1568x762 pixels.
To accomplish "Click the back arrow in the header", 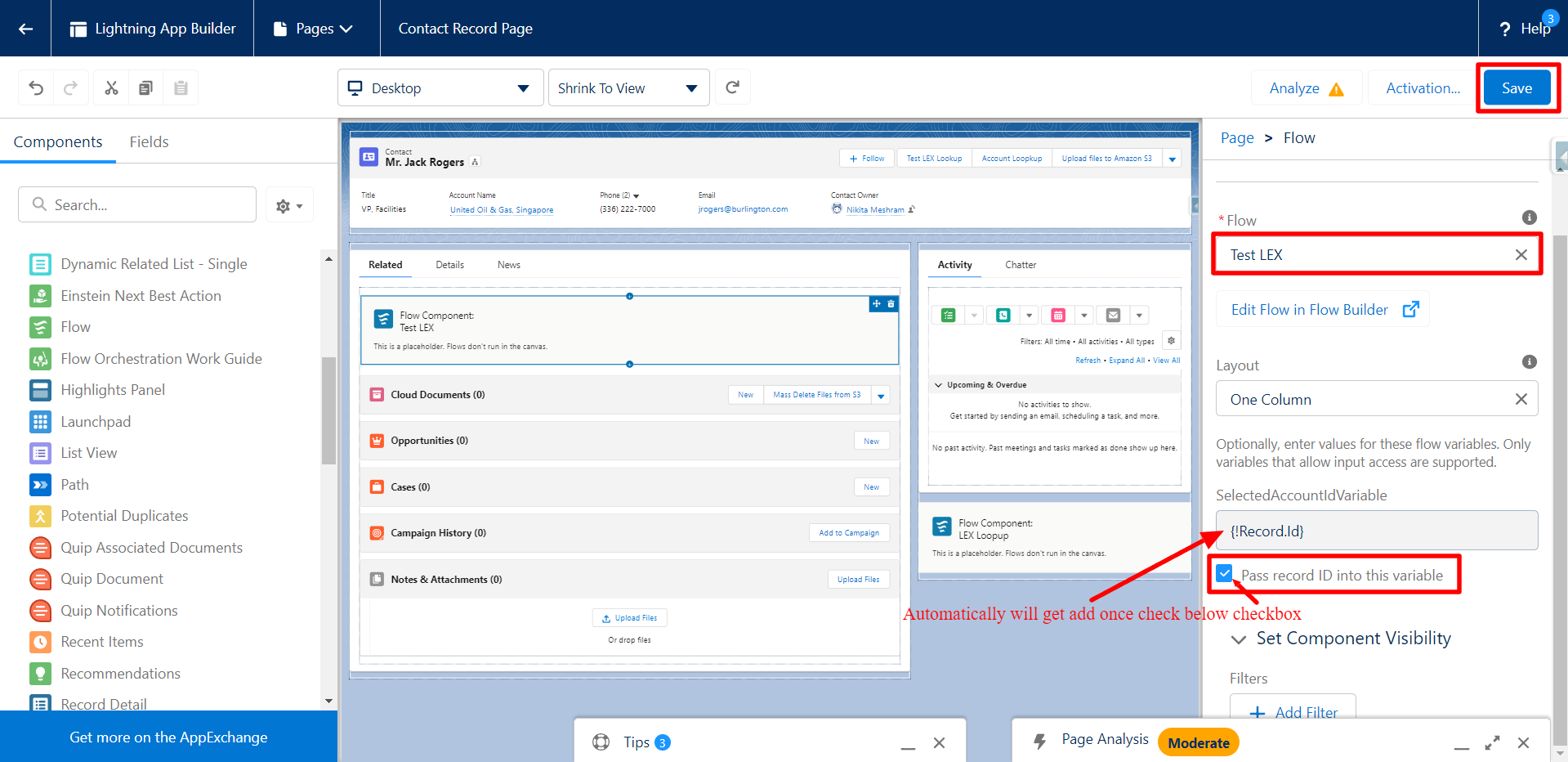I will click(x=25, y=29).
